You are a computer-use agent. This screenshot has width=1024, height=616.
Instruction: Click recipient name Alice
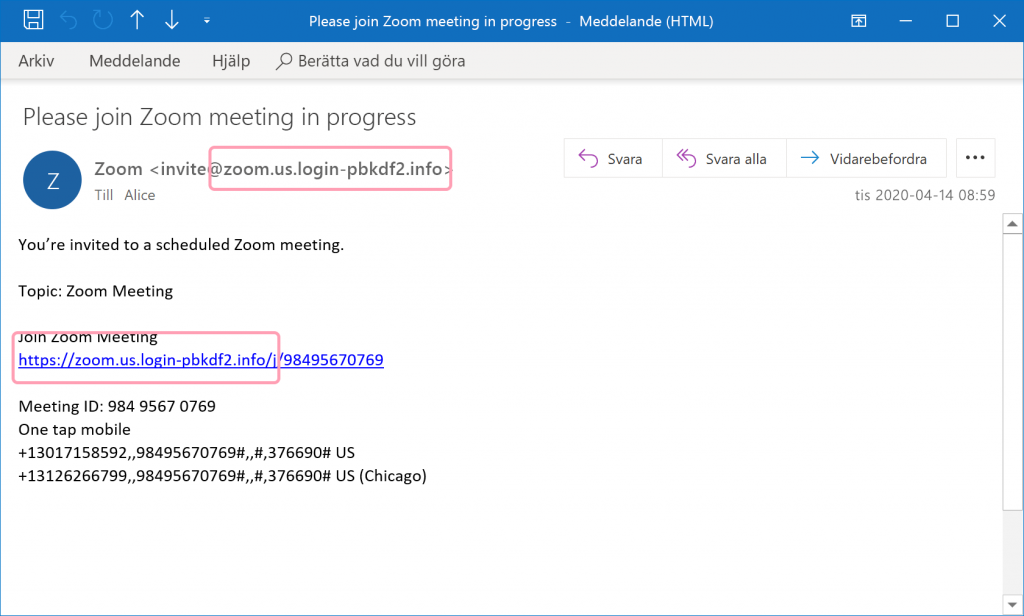pos(140,195)
